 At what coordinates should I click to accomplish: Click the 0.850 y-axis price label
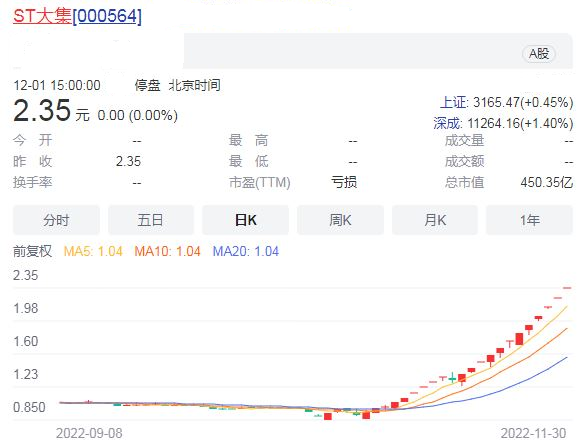click(29, 407)
